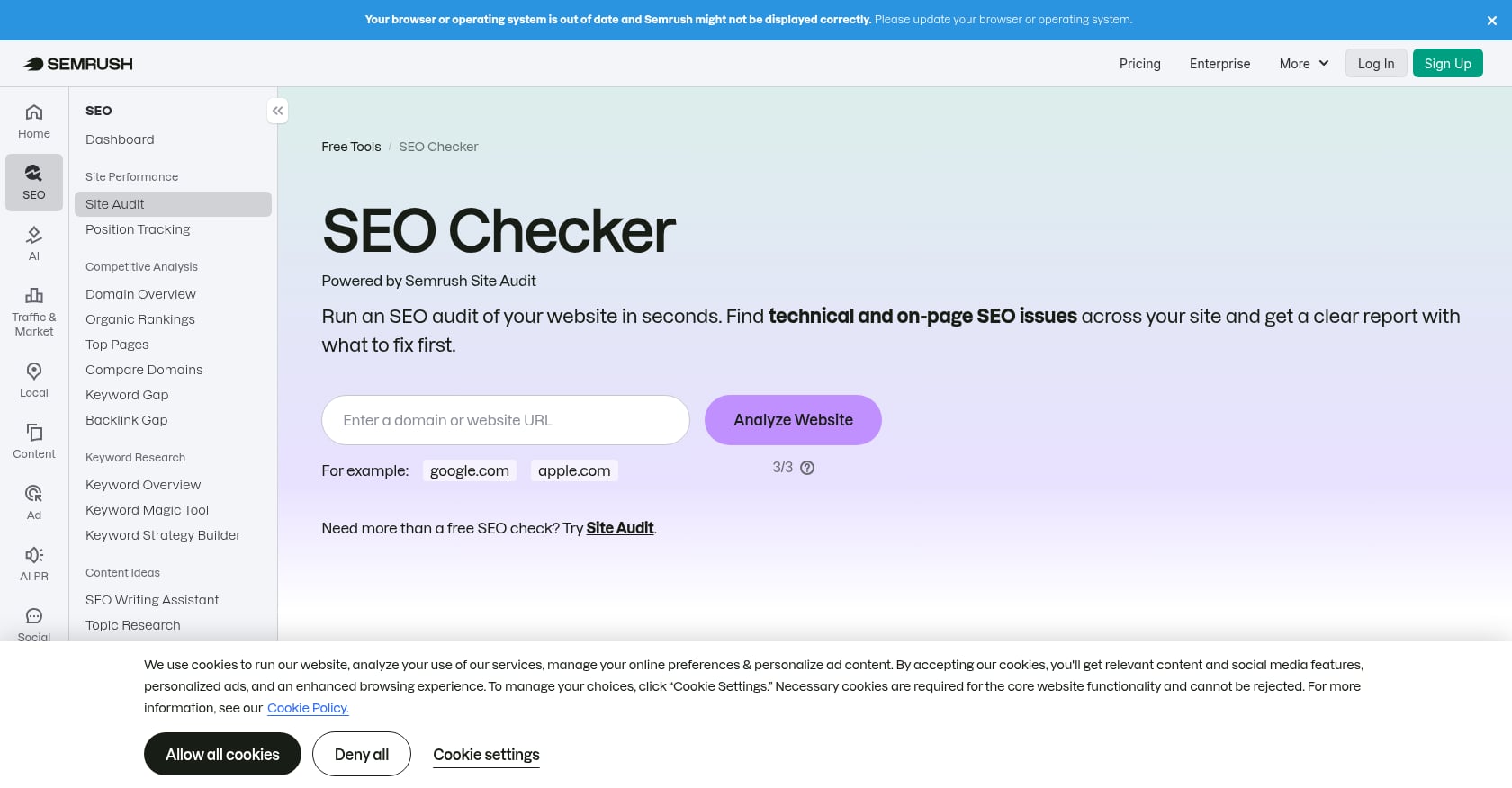Image resolution: width=1512 pixels, height=788 pixels.
Task: Use the apple.com example
Action: coord(574,470)
